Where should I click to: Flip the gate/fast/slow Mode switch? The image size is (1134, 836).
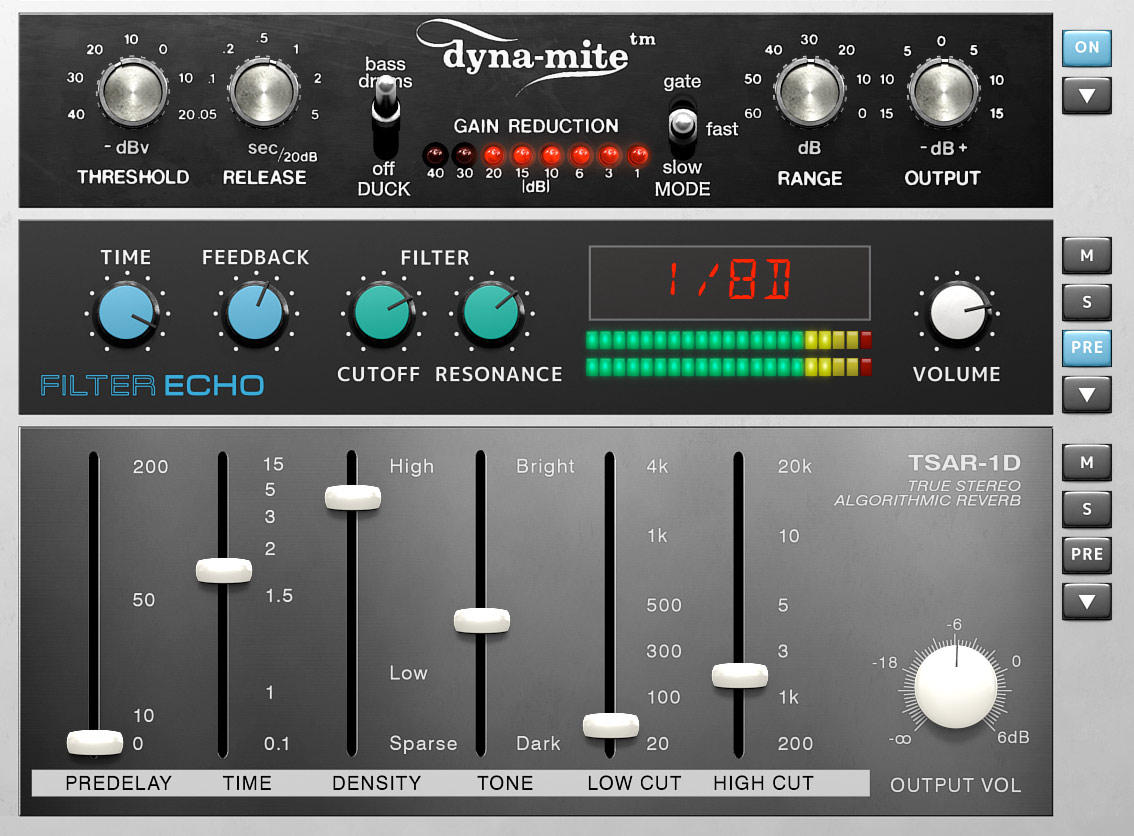click(683, 126)
